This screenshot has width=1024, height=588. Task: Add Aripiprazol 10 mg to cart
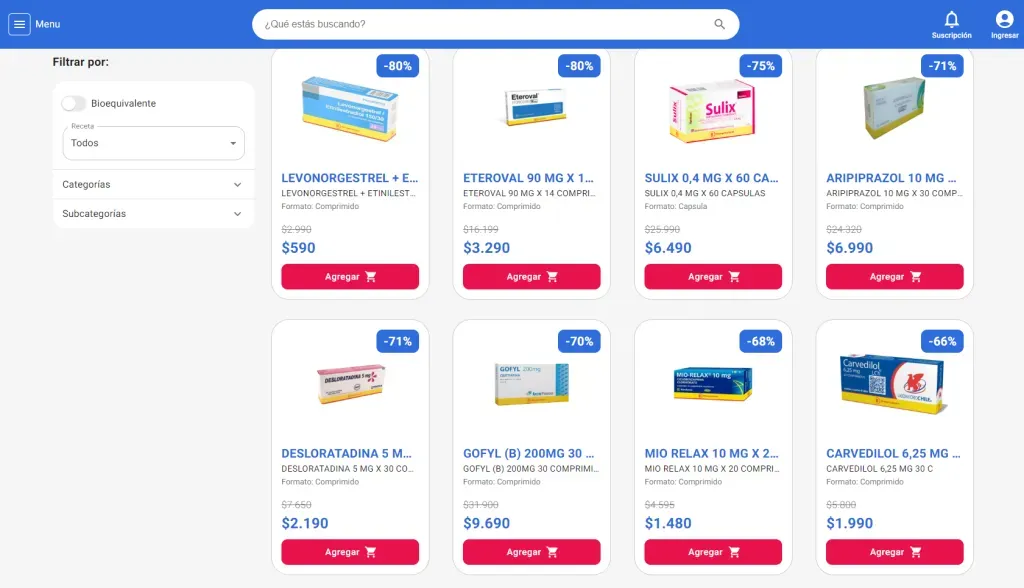coord(895,276)
